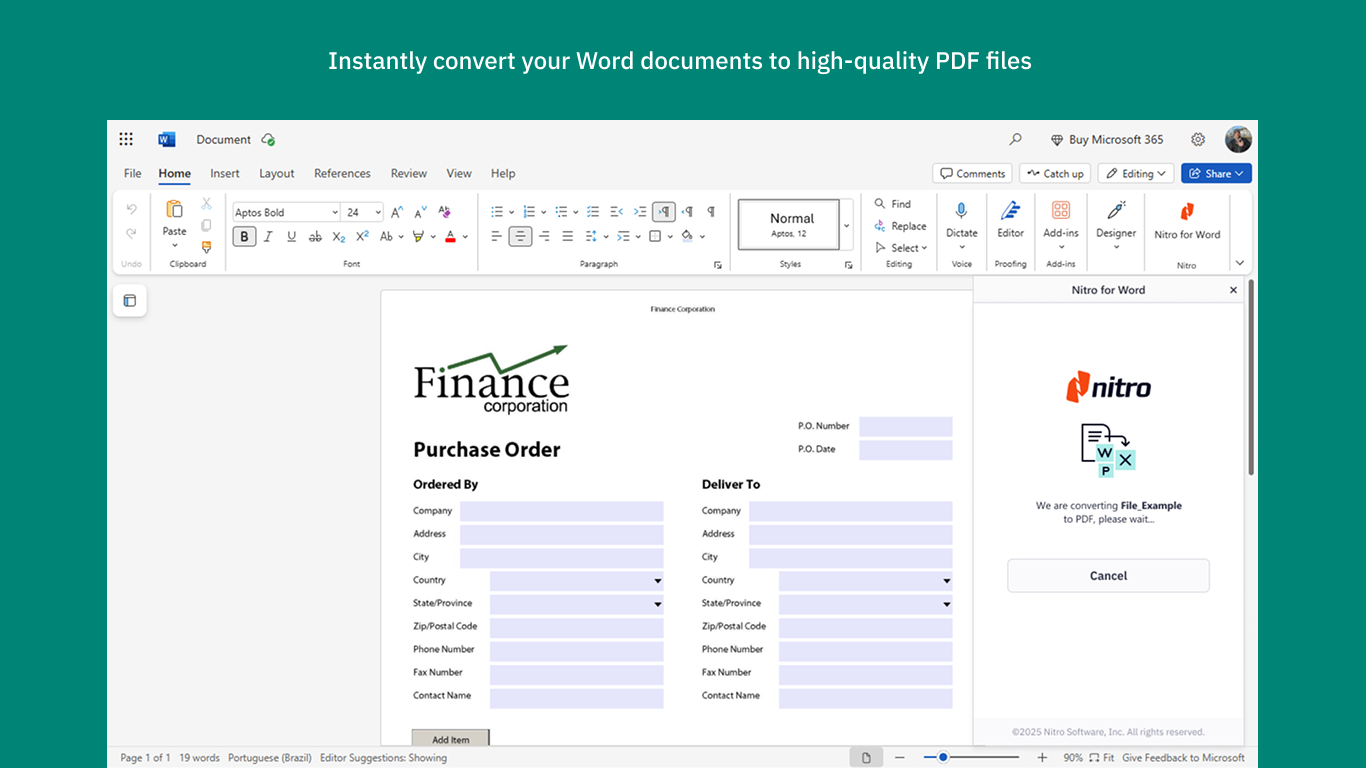
Task: Cut selection with scissors icon
Action: pyautogui.click(x=206, y=203)
